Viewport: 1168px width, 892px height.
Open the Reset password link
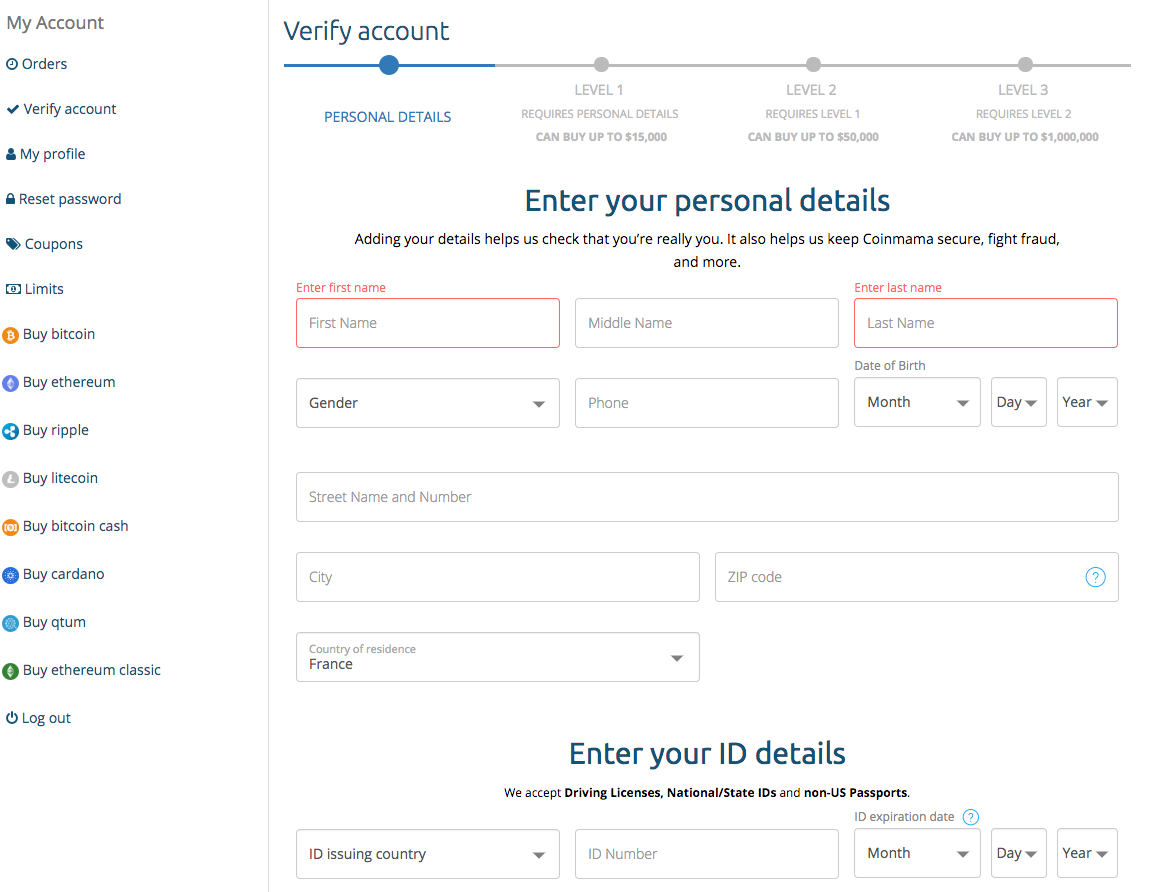63,199
